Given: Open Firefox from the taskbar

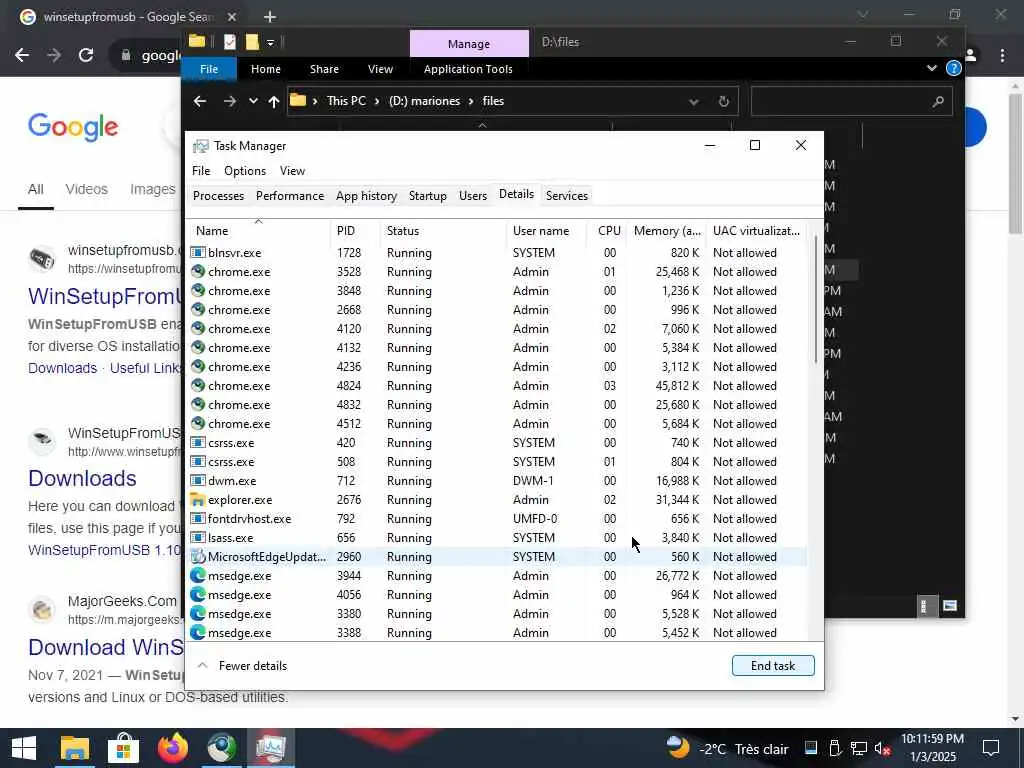Looking at the screenshot, I should pyautogui.click(x=172, y=748).
